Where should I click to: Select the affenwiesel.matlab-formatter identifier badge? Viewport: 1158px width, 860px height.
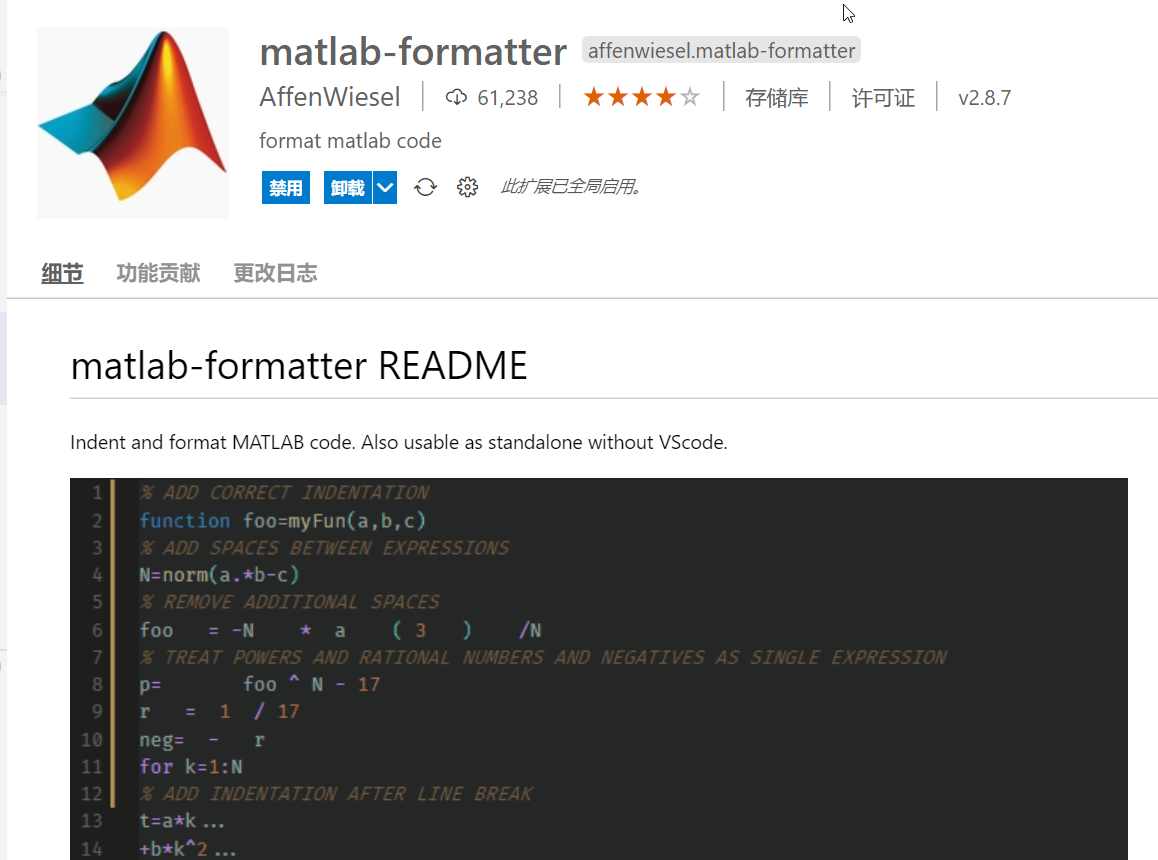[x=721, y=50]
